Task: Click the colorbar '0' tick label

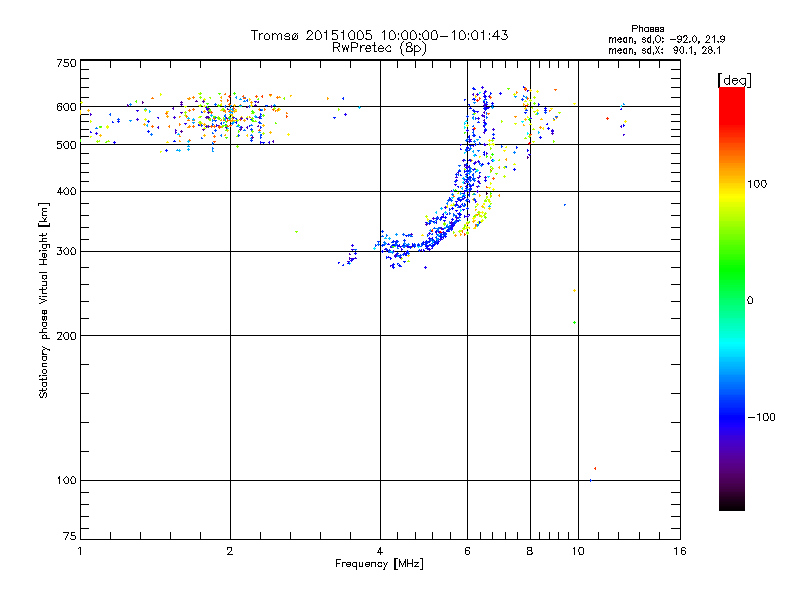Action: (750, 301)
